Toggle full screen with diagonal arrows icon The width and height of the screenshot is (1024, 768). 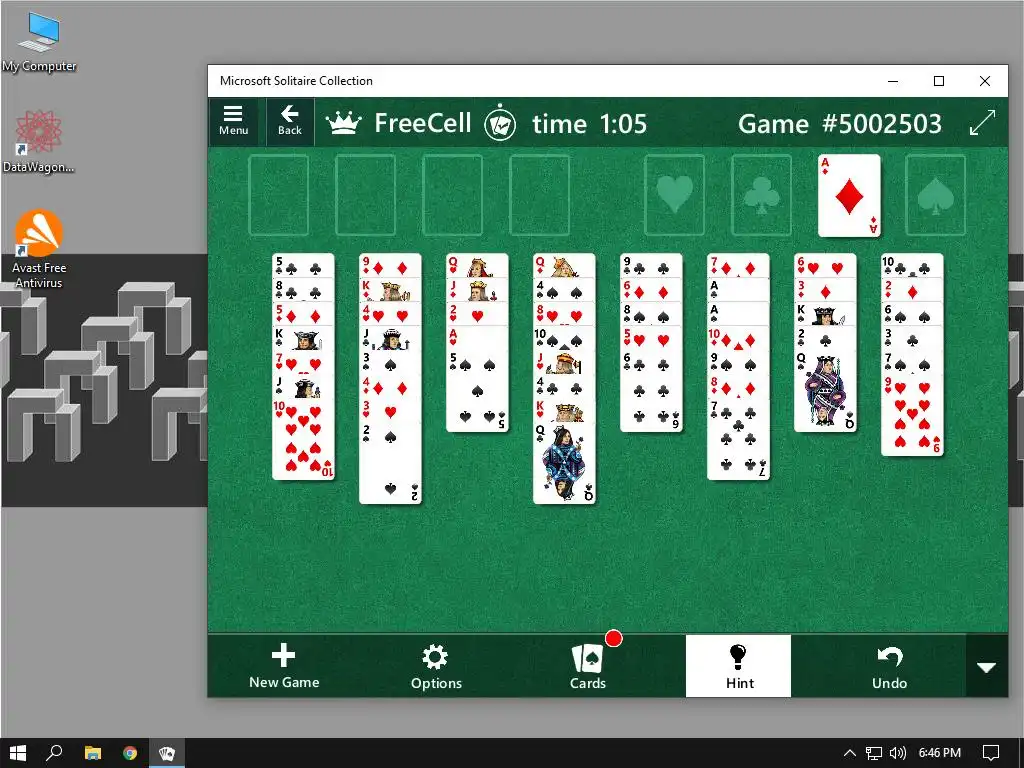click(982, 122)
